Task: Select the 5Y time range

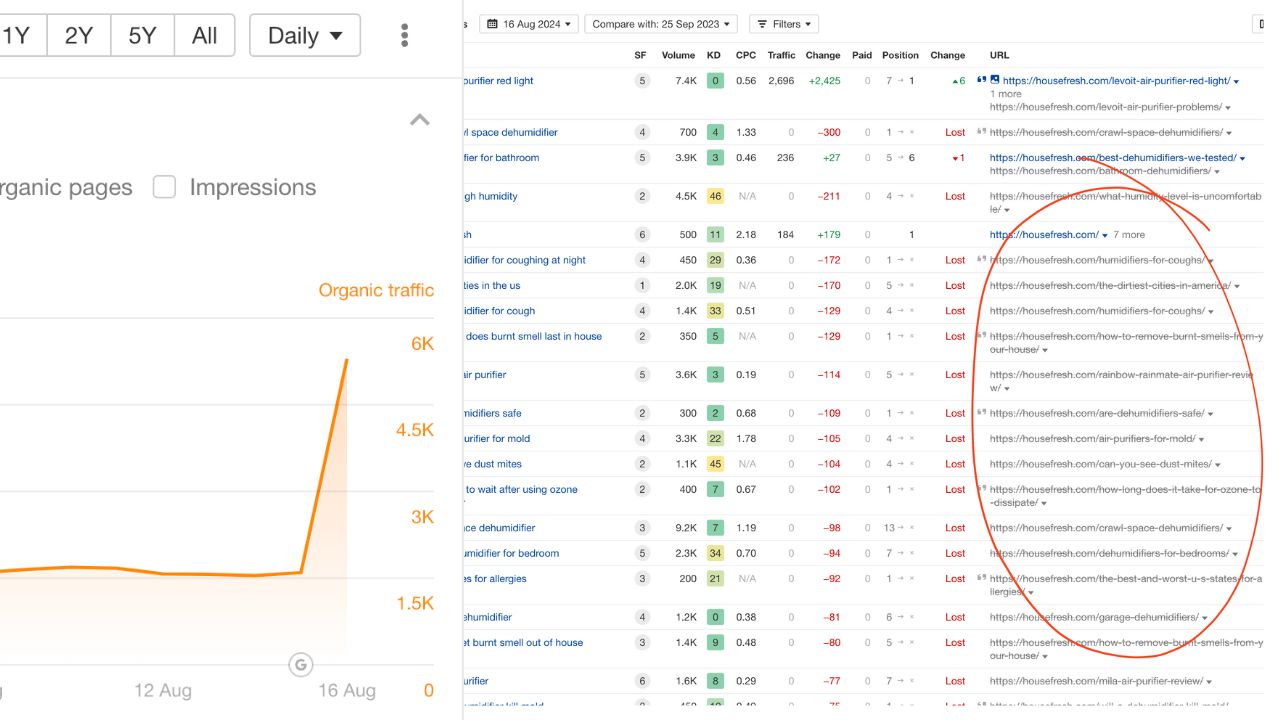Action: point(143,36)
